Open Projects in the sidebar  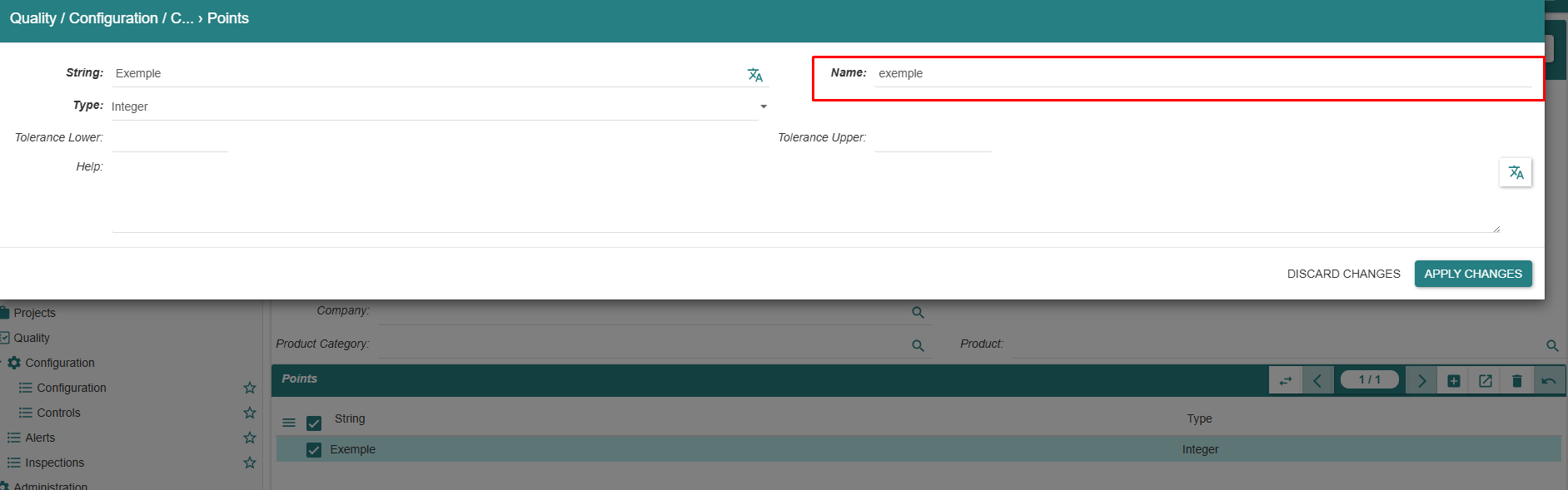point(34,313)
